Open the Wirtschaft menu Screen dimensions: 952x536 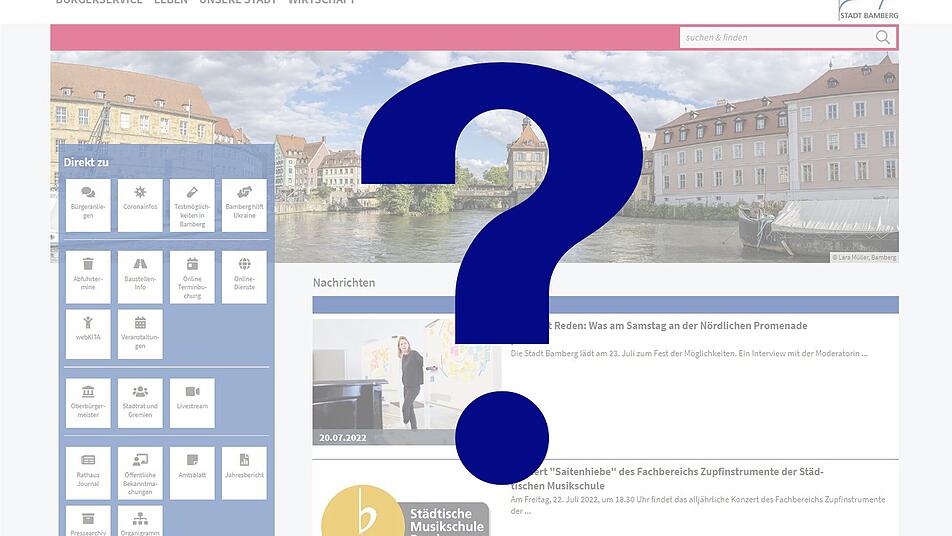coord(321,2)
